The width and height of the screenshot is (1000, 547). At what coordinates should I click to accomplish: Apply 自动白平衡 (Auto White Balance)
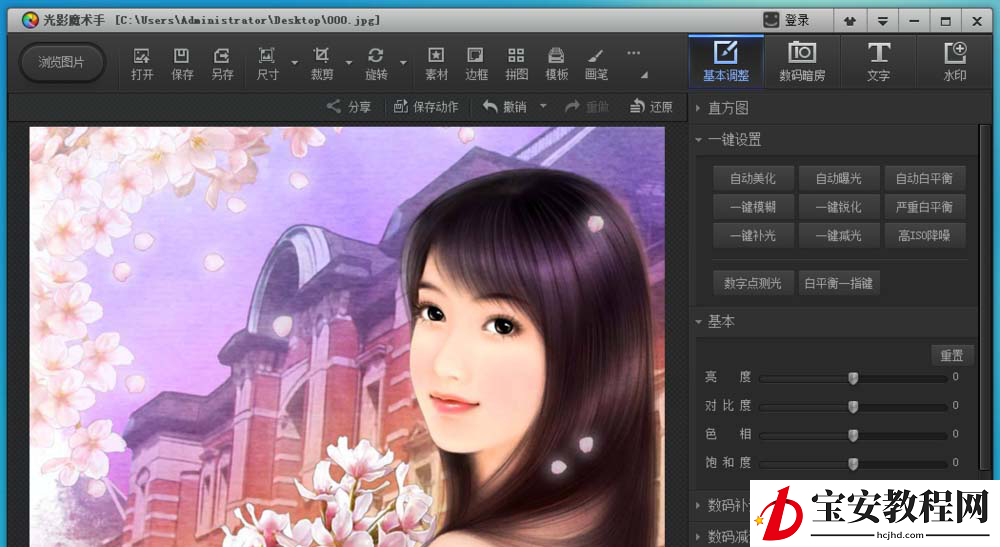924,179
